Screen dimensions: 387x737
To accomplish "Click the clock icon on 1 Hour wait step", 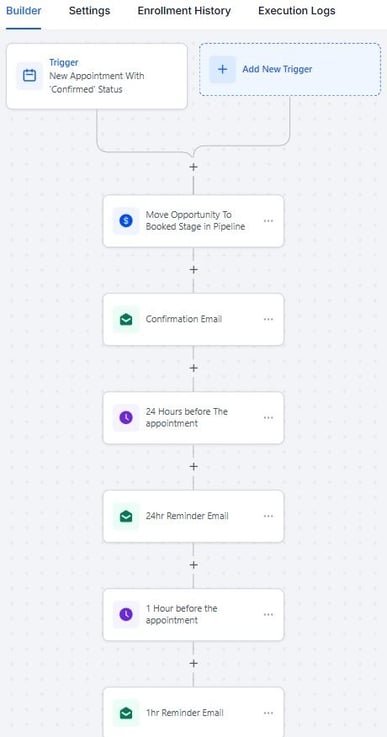I will [126, 614].
